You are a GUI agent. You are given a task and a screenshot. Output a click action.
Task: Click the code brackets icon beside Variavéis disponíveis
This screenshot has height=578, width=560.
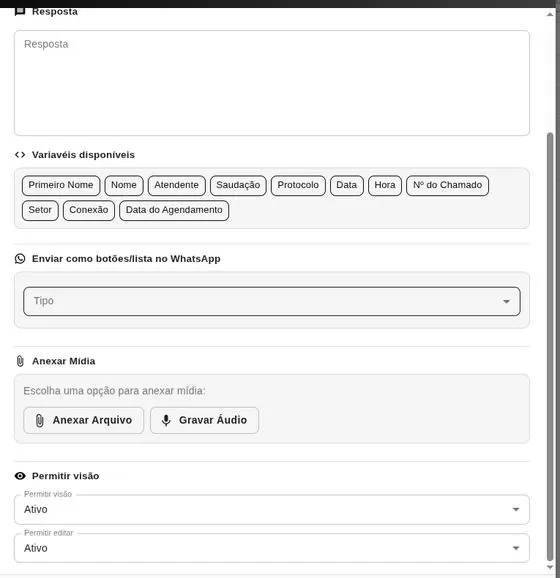(x=20, y=155)
